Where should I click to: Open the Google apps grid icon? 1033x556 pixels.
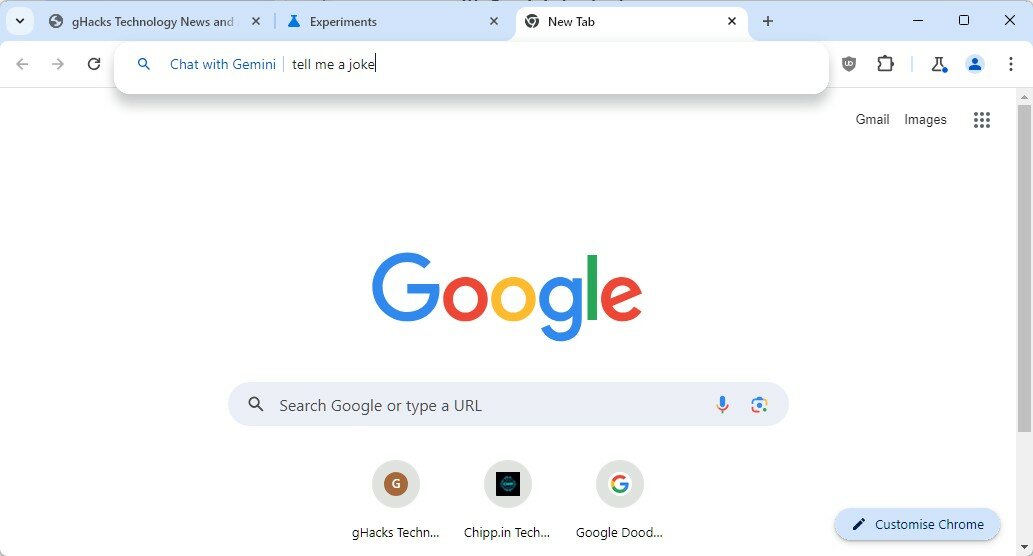(x=982, y=119)
